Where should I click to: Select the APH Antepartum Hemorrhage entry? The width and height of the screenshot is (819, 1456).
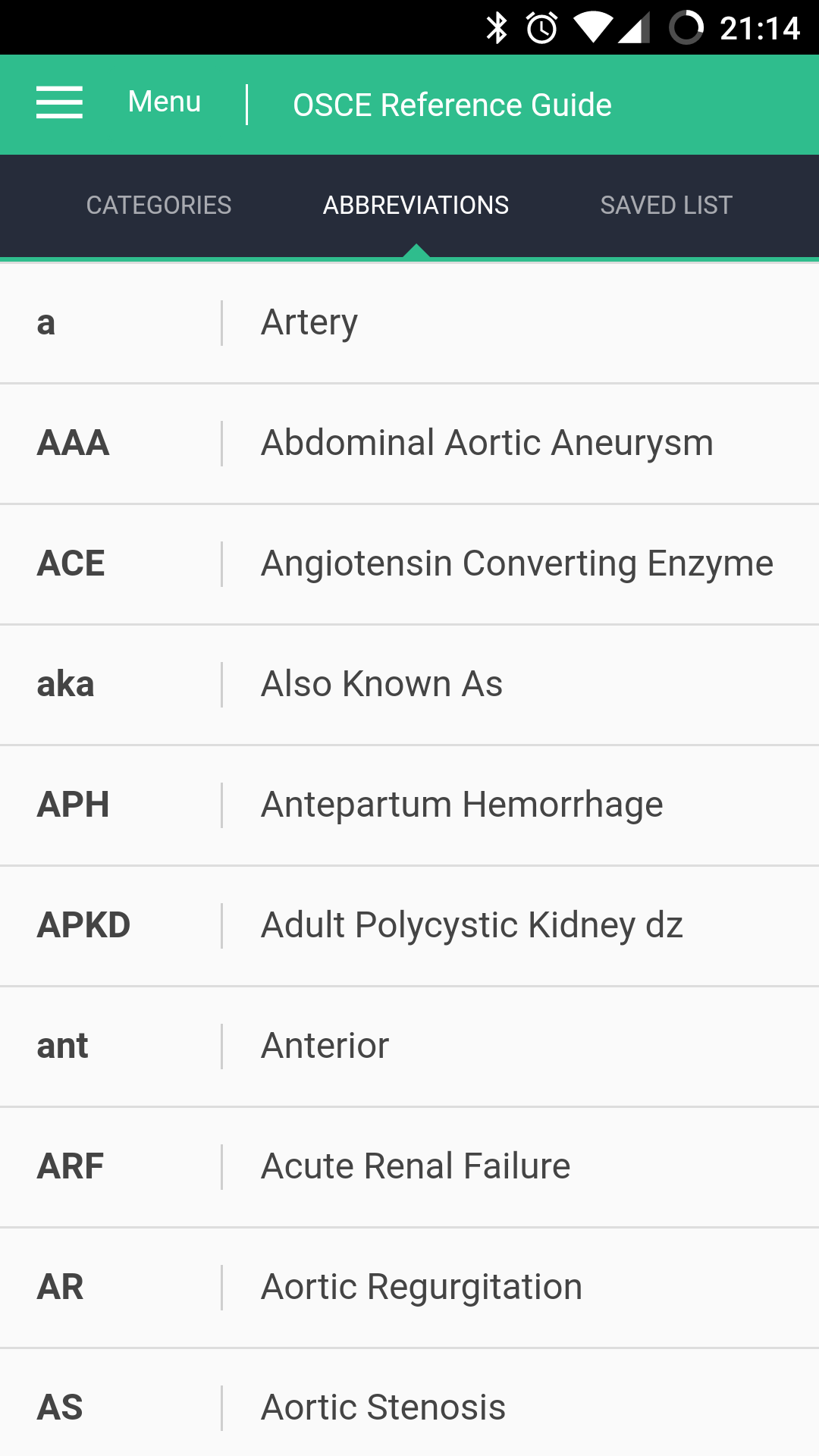pos(409,805)
